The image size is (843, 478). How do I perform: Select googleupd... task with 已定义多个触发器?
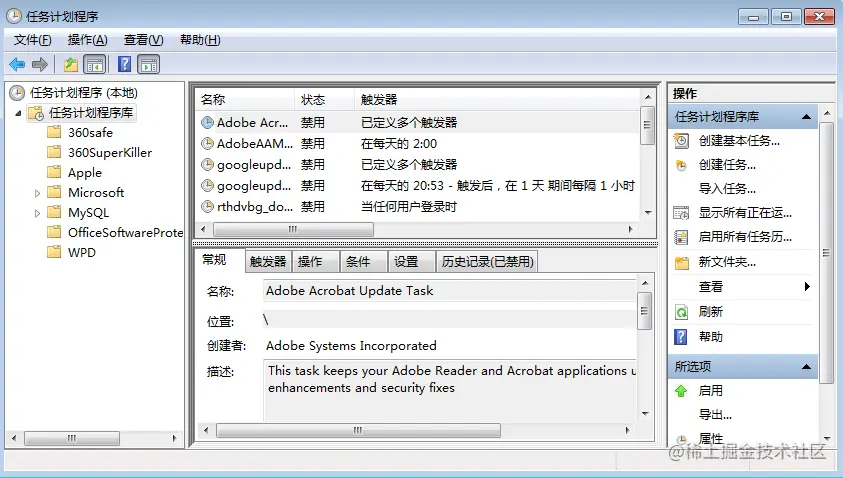coord(417,165)
